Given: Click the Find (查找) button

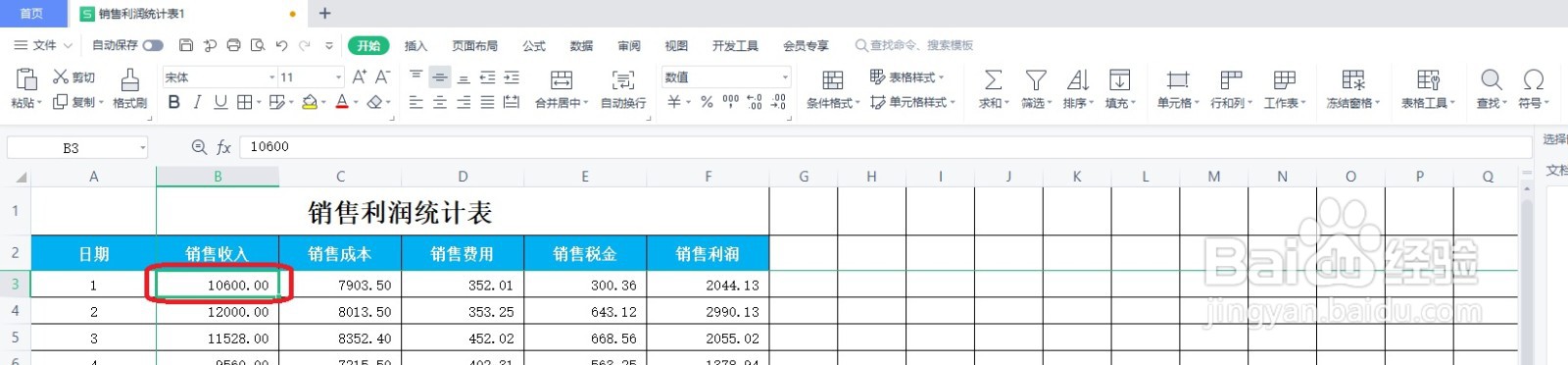Looking at the screenshot, I should tap(1491, 88).
